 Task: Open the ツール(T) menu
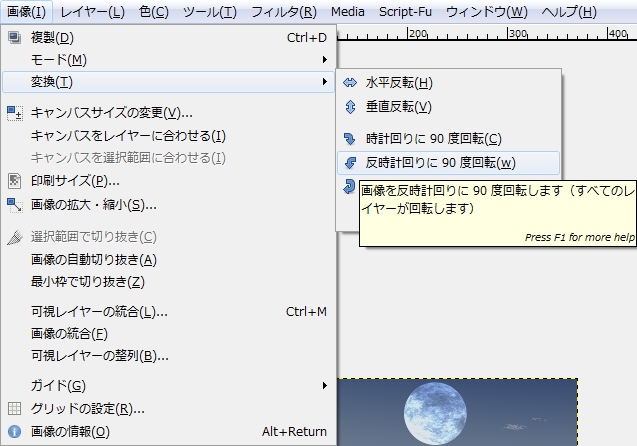click(210, 12)
